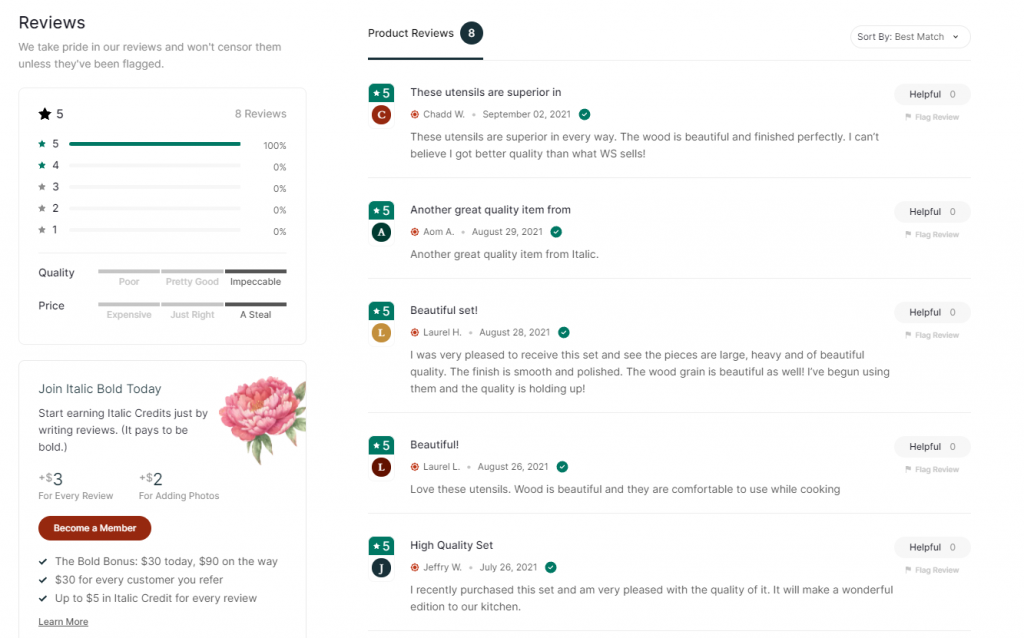Click the Impeccable quality bar segment
Image resolution: width=1024 pixels, height=638 pixels.
(255, 272)
